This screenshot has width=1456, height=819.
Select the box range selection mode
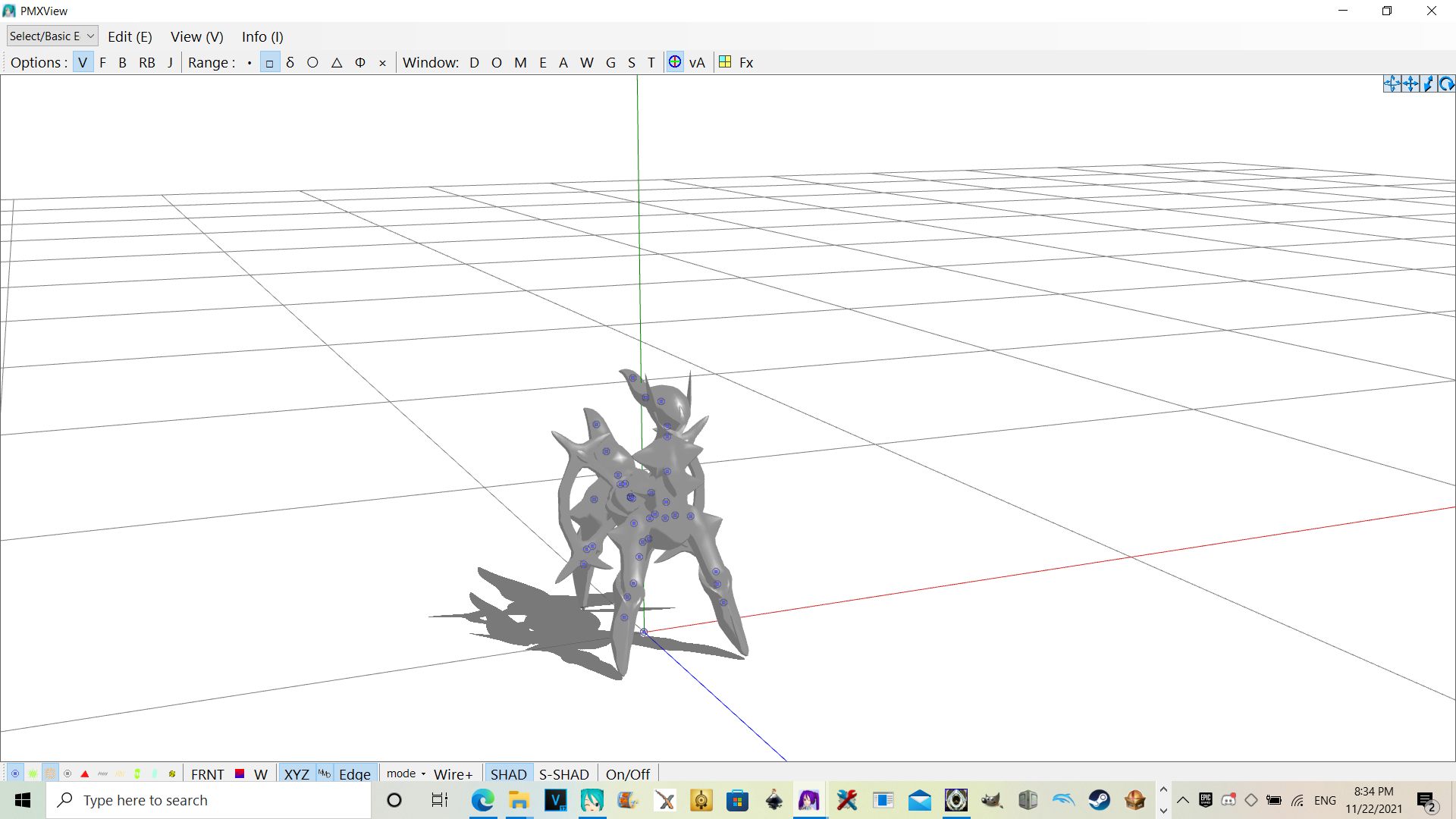(269, 63)
